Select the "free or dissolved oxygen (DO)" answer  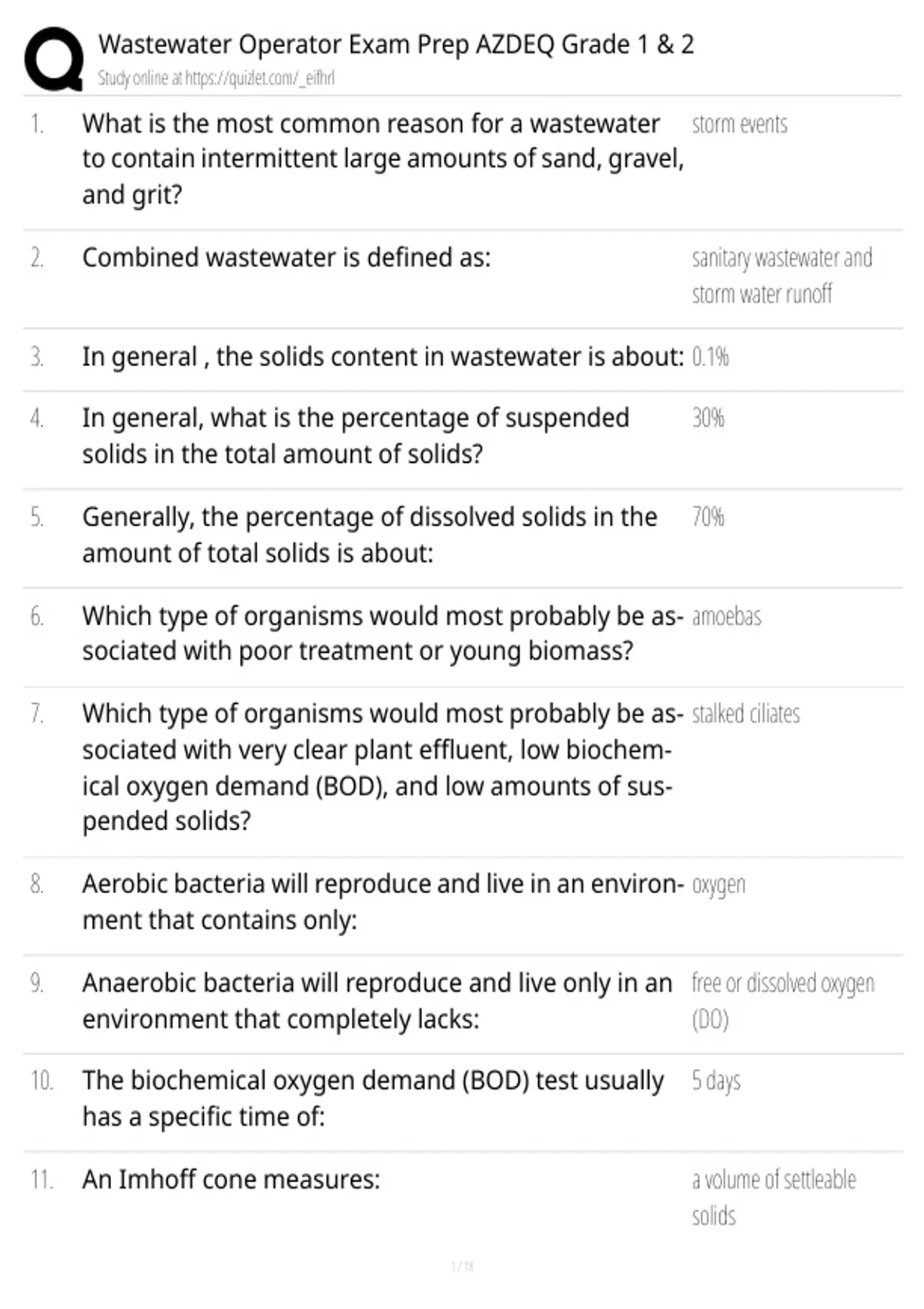click(782, 1001)
